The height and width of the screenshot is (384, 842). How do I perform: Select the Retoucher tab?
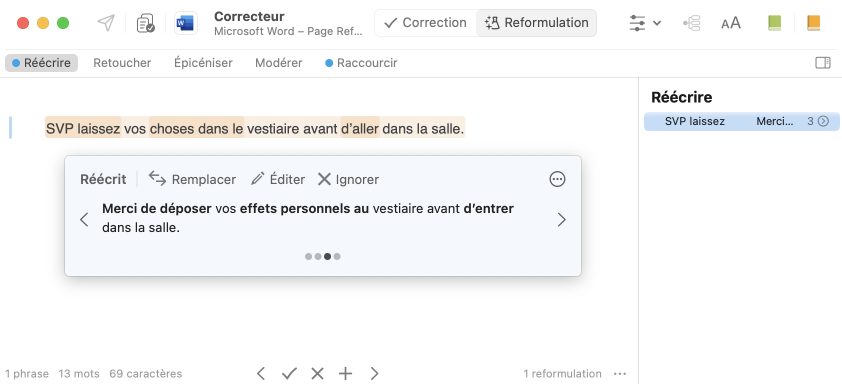point(122,63)
